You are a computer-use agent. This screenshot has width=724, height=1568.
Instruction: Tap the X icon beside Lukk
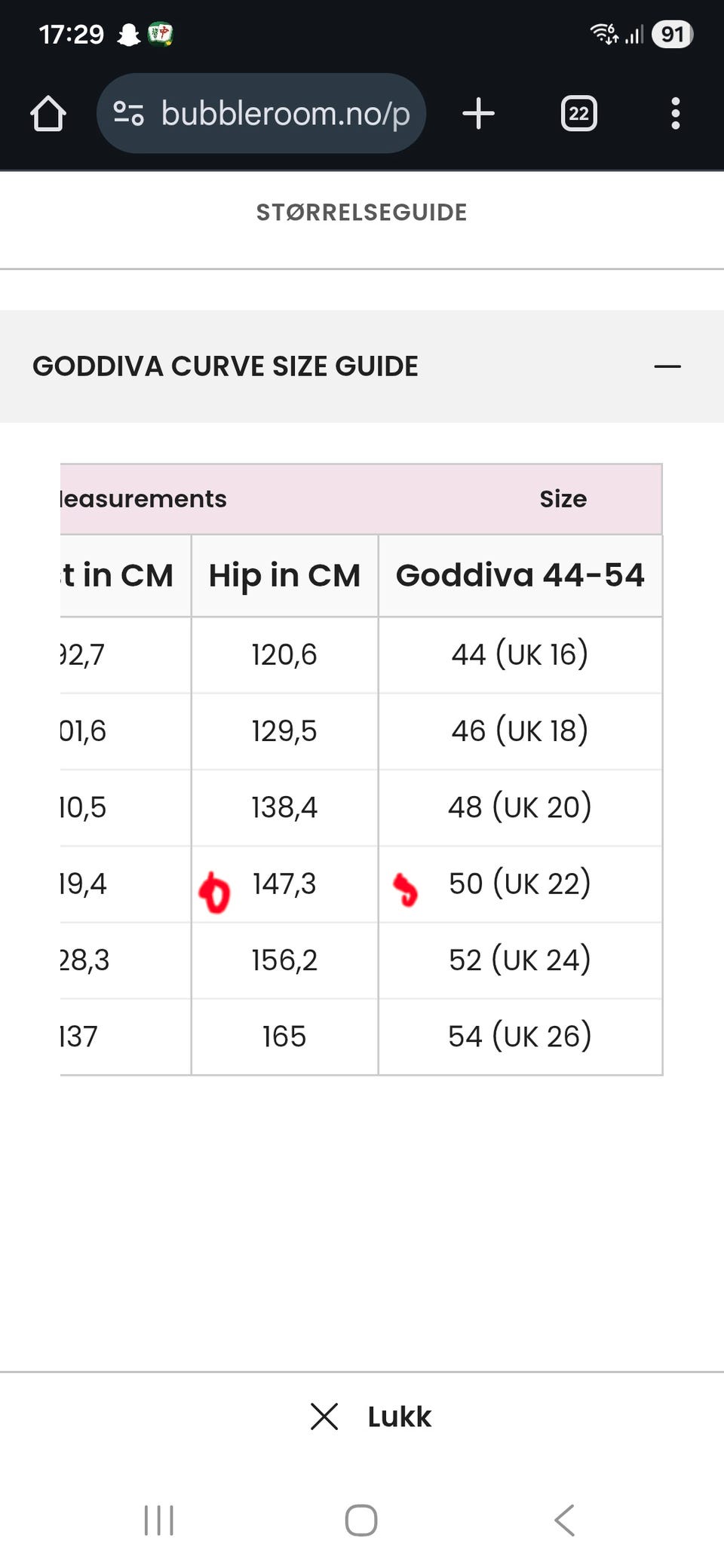click(x=324, y=1416)
